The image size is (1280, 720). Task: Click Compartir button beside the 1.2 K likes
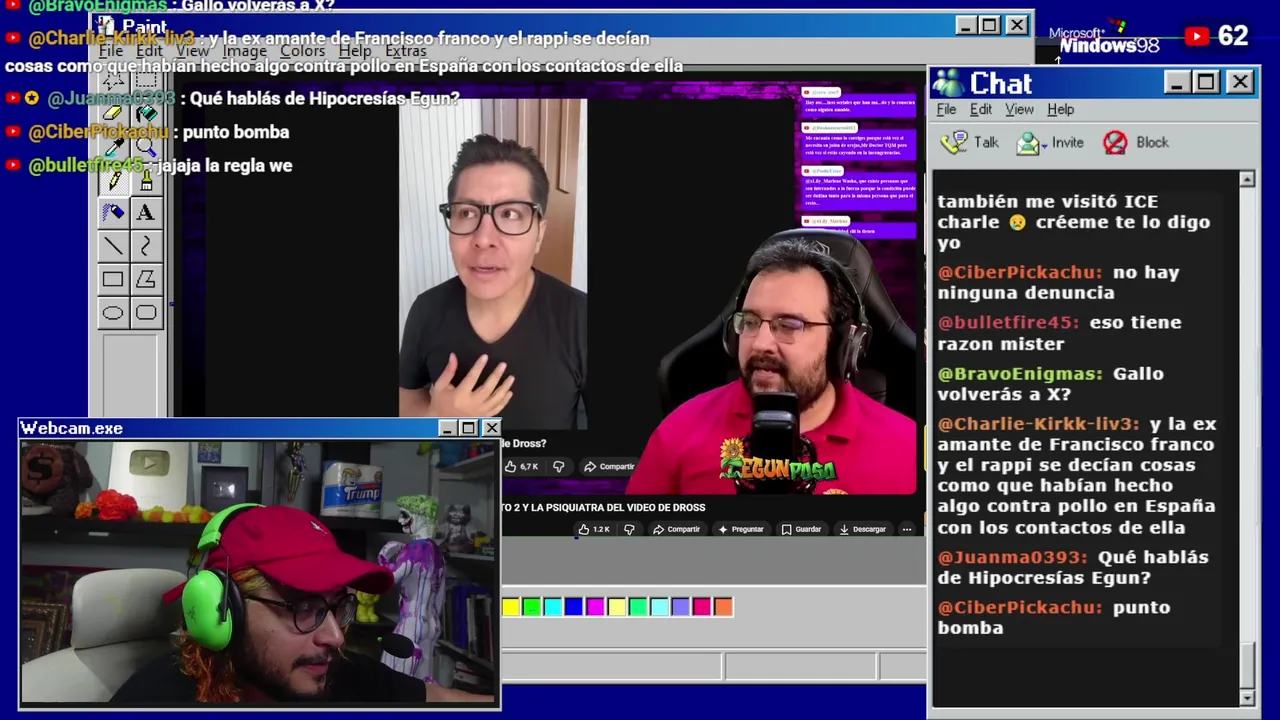(x=676, y=529)
